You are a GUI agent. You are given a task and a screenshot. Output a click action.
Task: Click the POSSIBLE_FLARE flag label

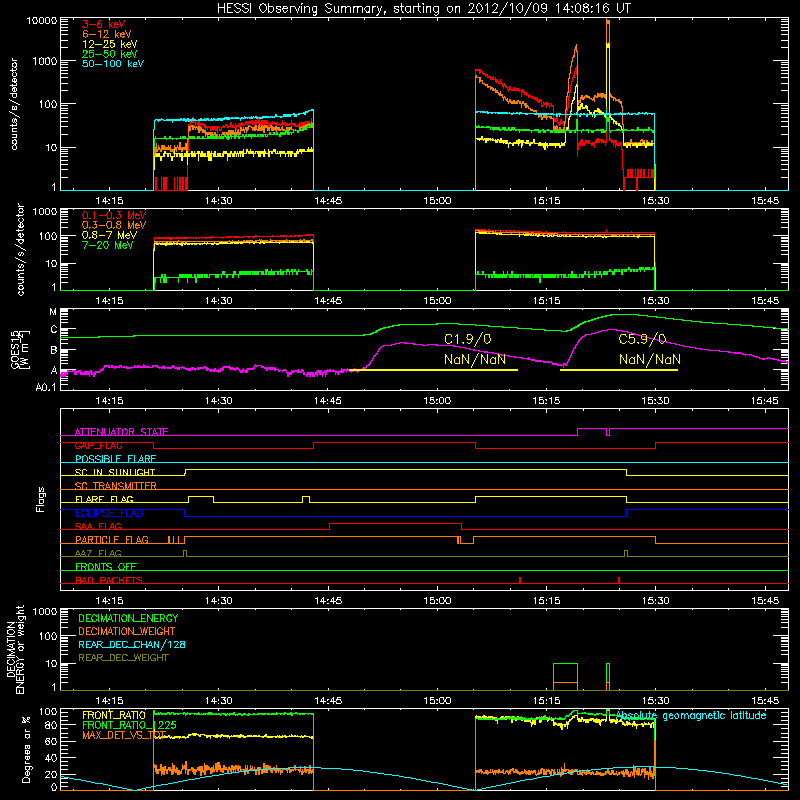115,459
